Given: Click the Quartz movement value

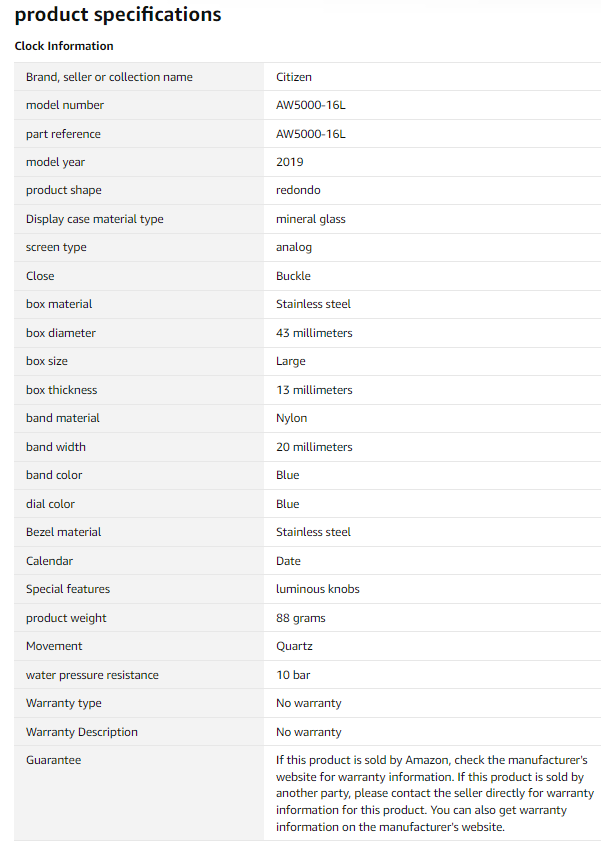Looking at the screenshot, I should click(x=294, y=646).
